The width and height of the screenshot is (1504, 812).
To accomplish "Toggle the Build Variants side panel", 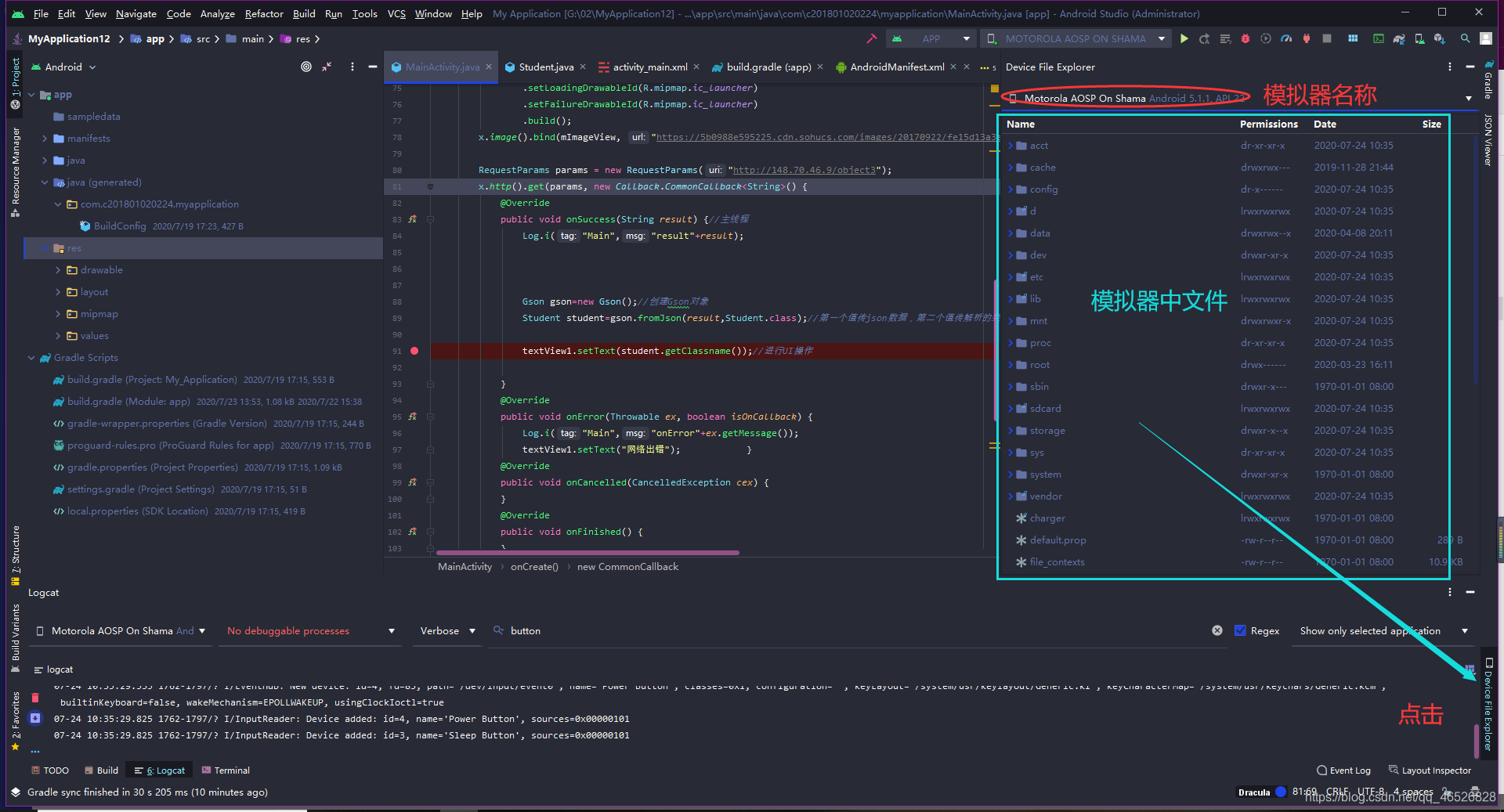I will coord(16,637).
